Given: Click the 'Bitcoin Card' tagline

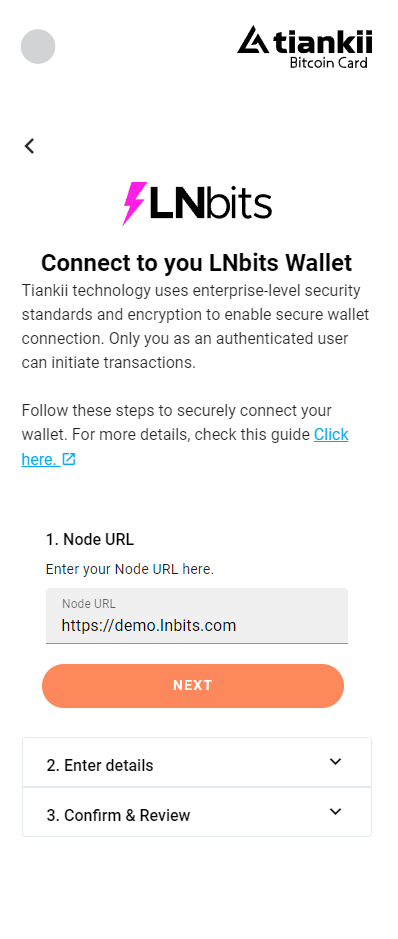Looking at the screenshot, I should (329, 62).
